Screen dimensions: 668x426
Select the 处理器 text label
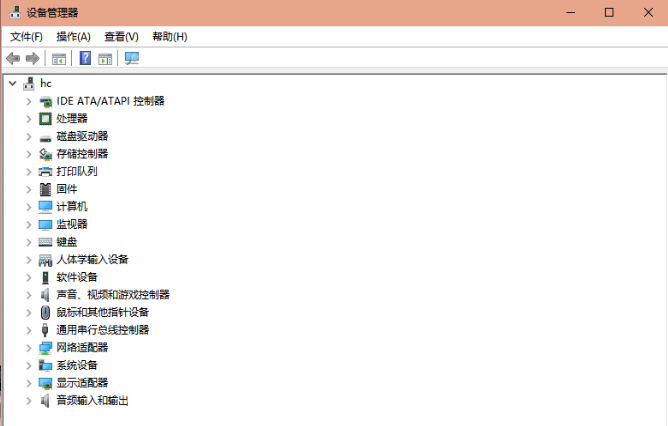tap(72, 118)
